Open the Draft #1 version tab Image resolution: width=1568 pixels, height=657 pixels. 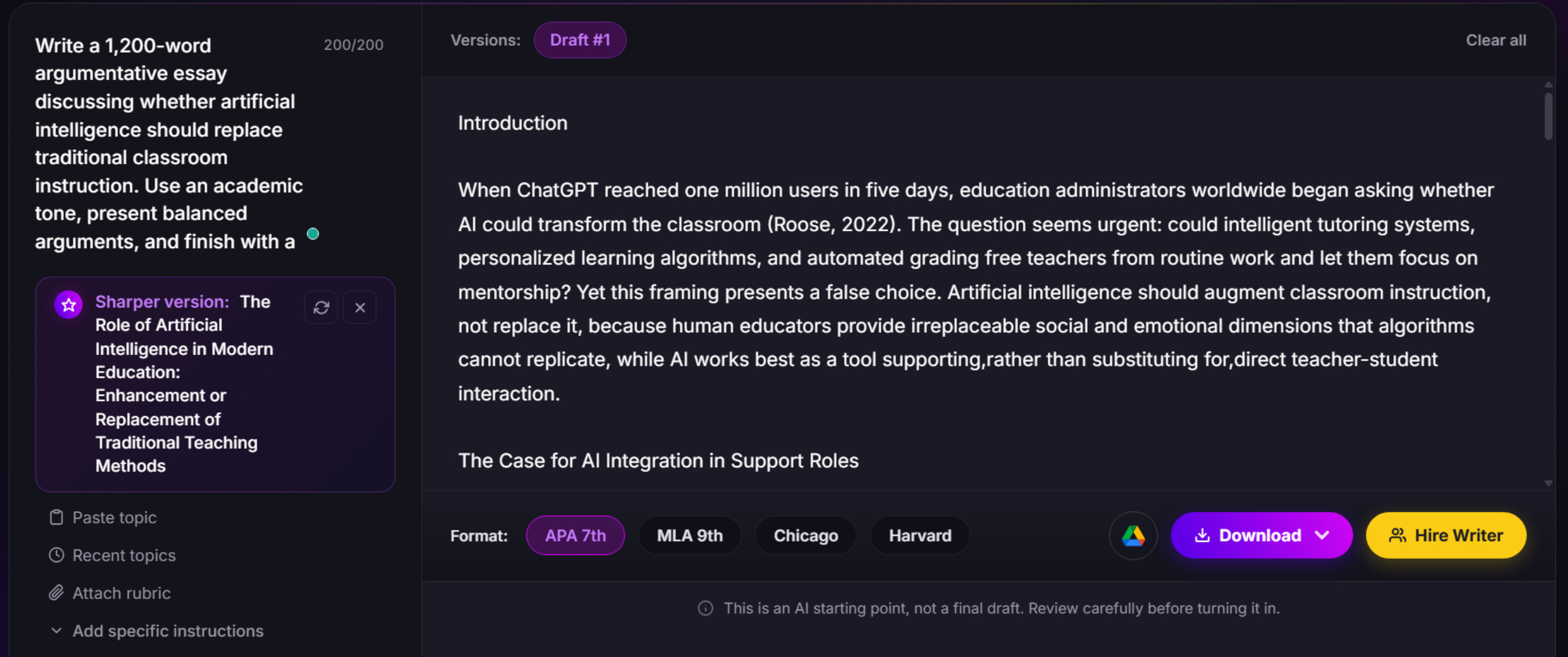click(x=580, y=40)
